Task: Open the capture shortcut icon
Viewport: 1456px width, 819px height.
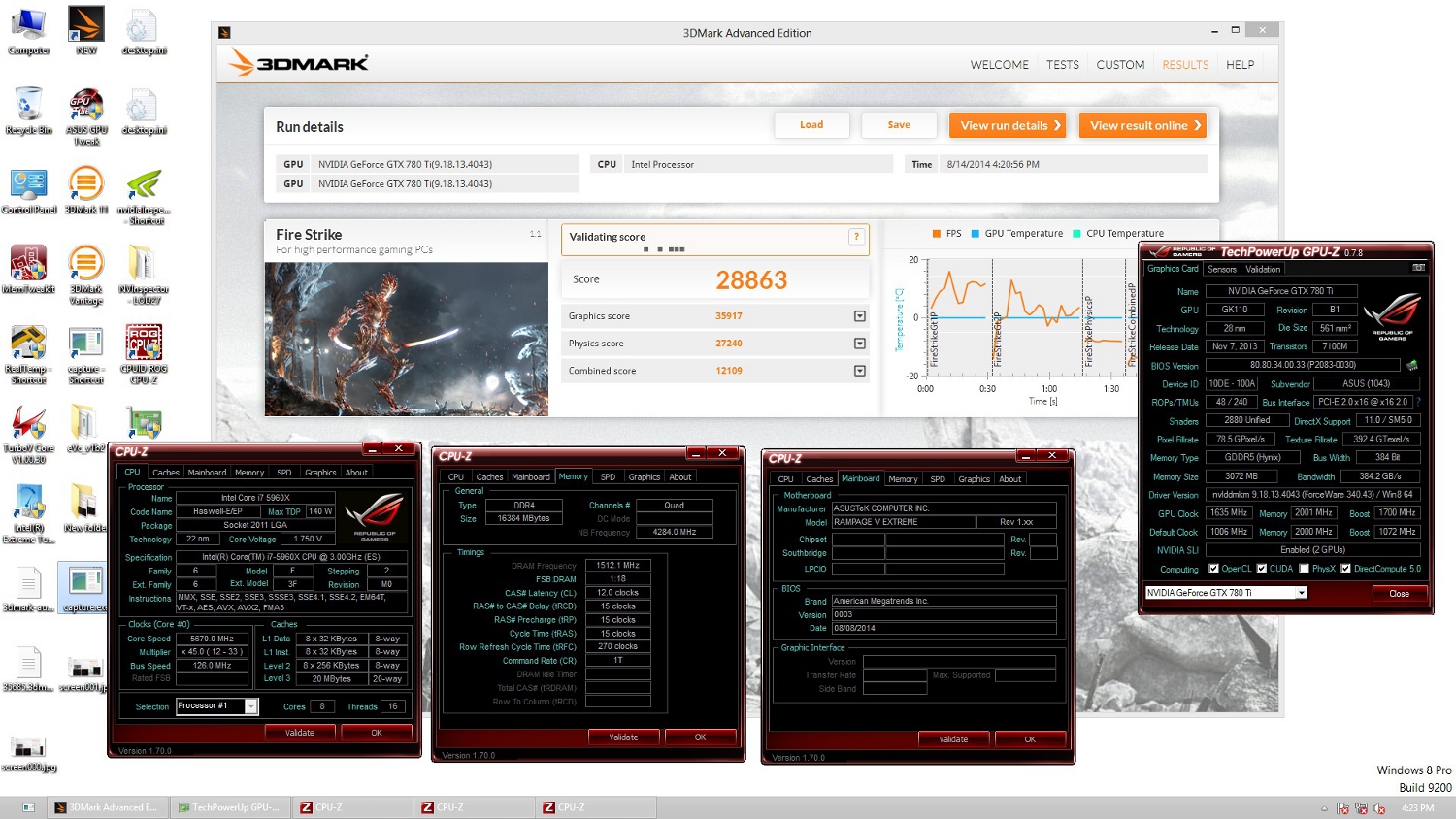Action: [x=86, y=355]
